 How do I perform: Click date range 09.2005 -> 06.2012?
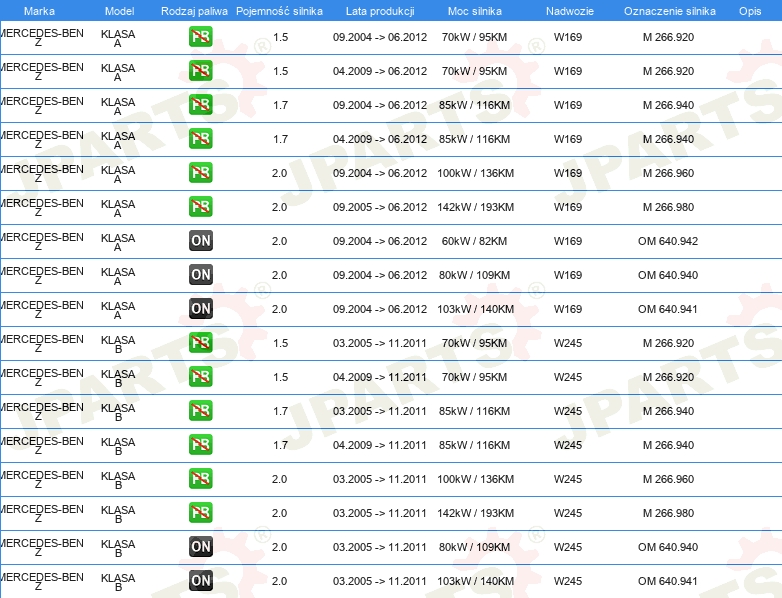pyautogui.click(x=380, y=207)
